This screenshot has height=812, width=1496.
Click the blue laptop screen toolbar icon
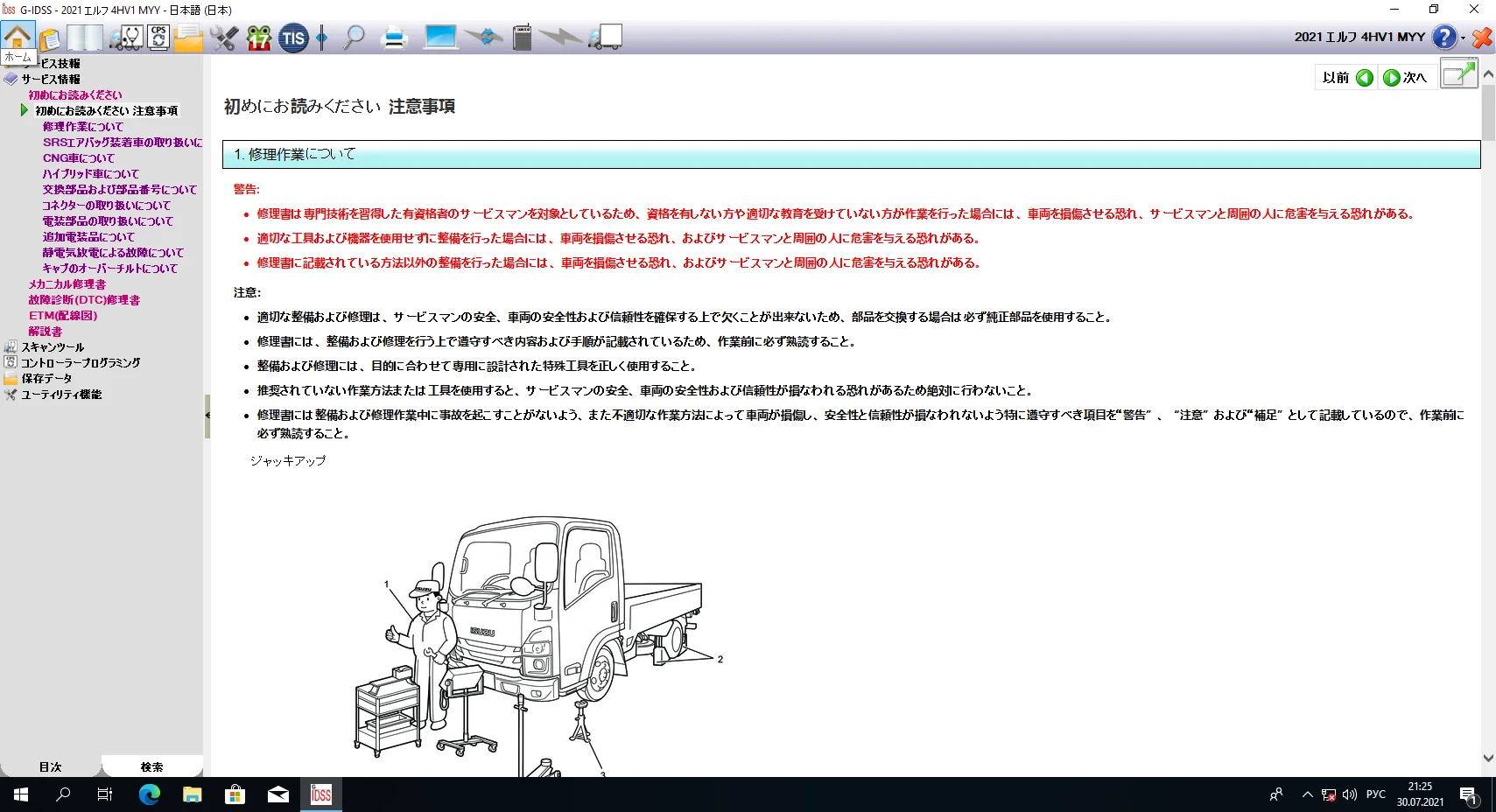pyautogui.click(x=440, y=37)
